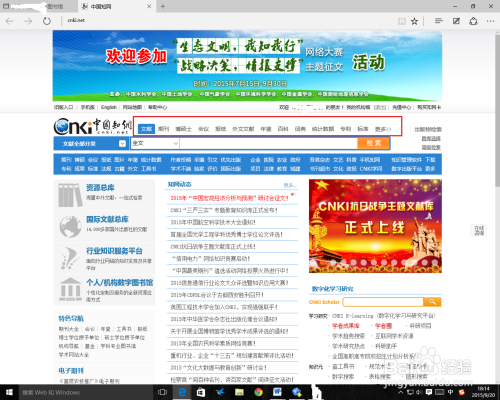The height and width of the screenshot is (400, 500).
Task: Open the 生态文明 网络大赛 top banner
Action: pos(247,66)
